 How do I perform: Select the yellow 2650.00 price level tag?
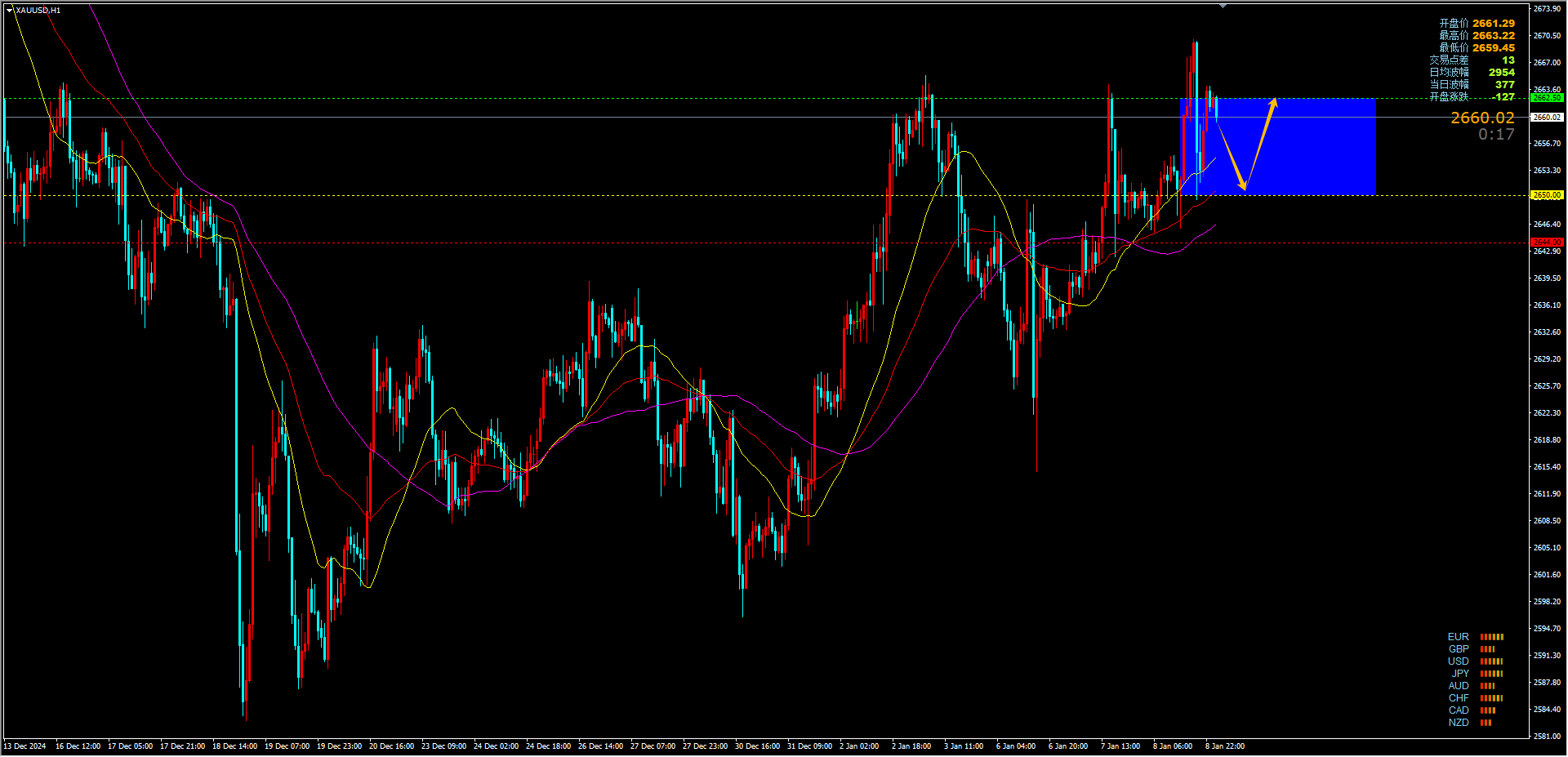click(x=1547, y=195)
